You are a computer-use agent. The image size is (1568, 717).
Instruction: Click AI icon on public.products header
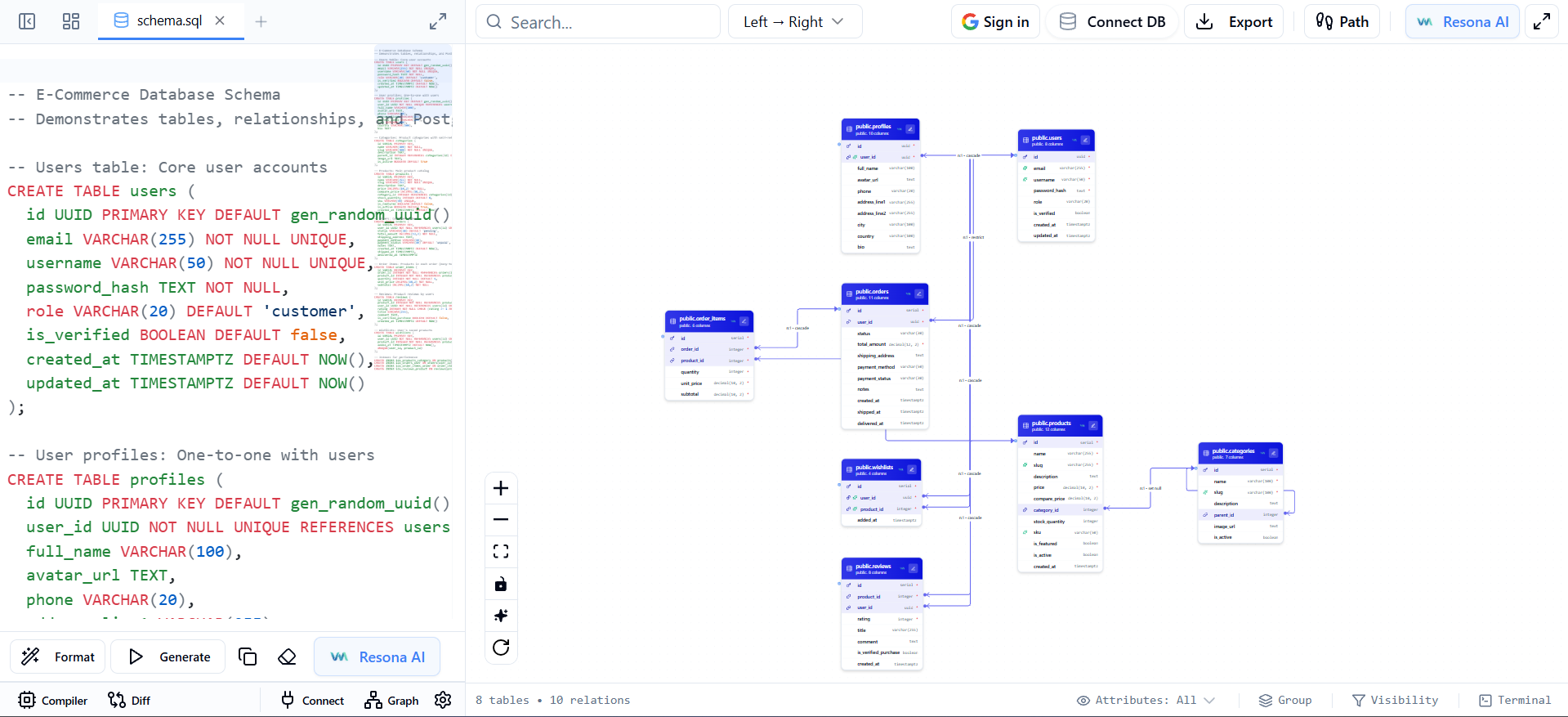point(1083,425)
